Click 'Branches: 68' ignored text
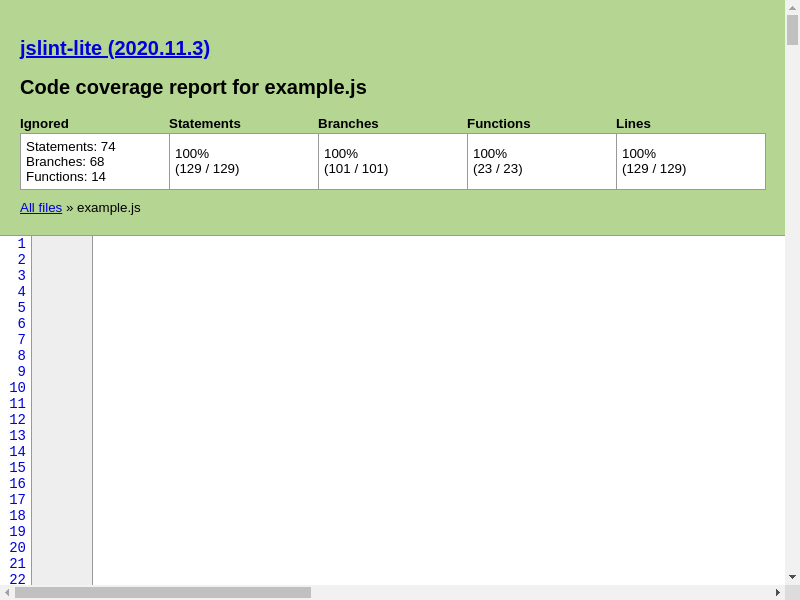Image resolution: width=800 pixels, height=600 pixels. [x=65, y=162]
